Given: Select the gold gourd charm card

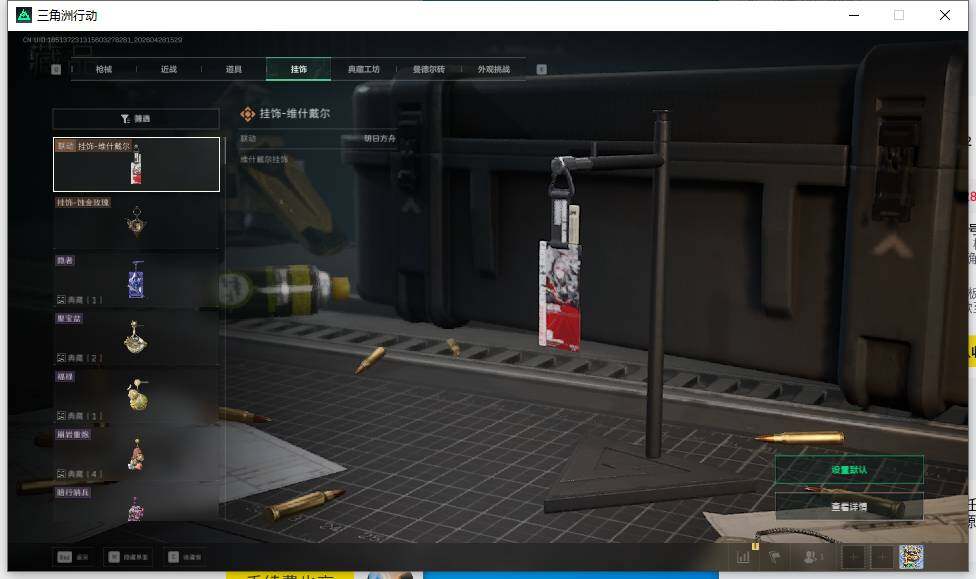Looking at the screenshot, I should (136, 396).
